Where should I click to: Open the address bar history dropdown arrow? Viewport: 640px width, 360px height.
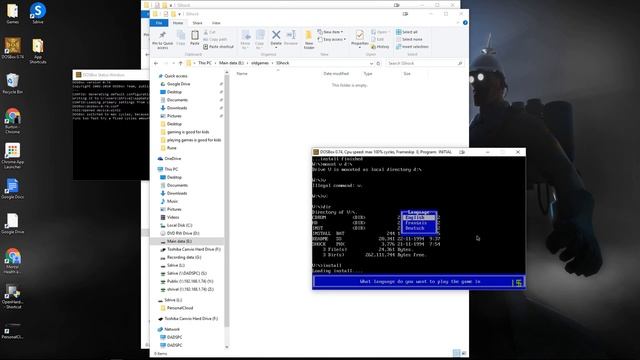pos(371,63)
